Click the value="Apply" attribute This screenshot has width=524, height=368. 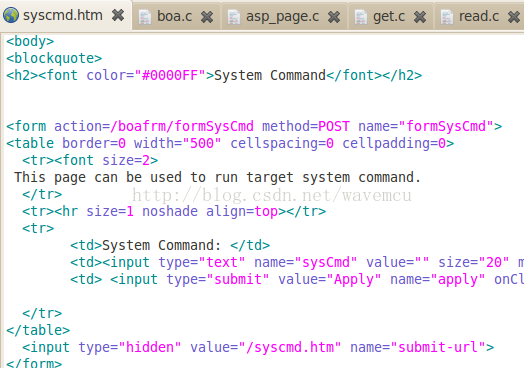pyautogui.click(x=330, y=280)
